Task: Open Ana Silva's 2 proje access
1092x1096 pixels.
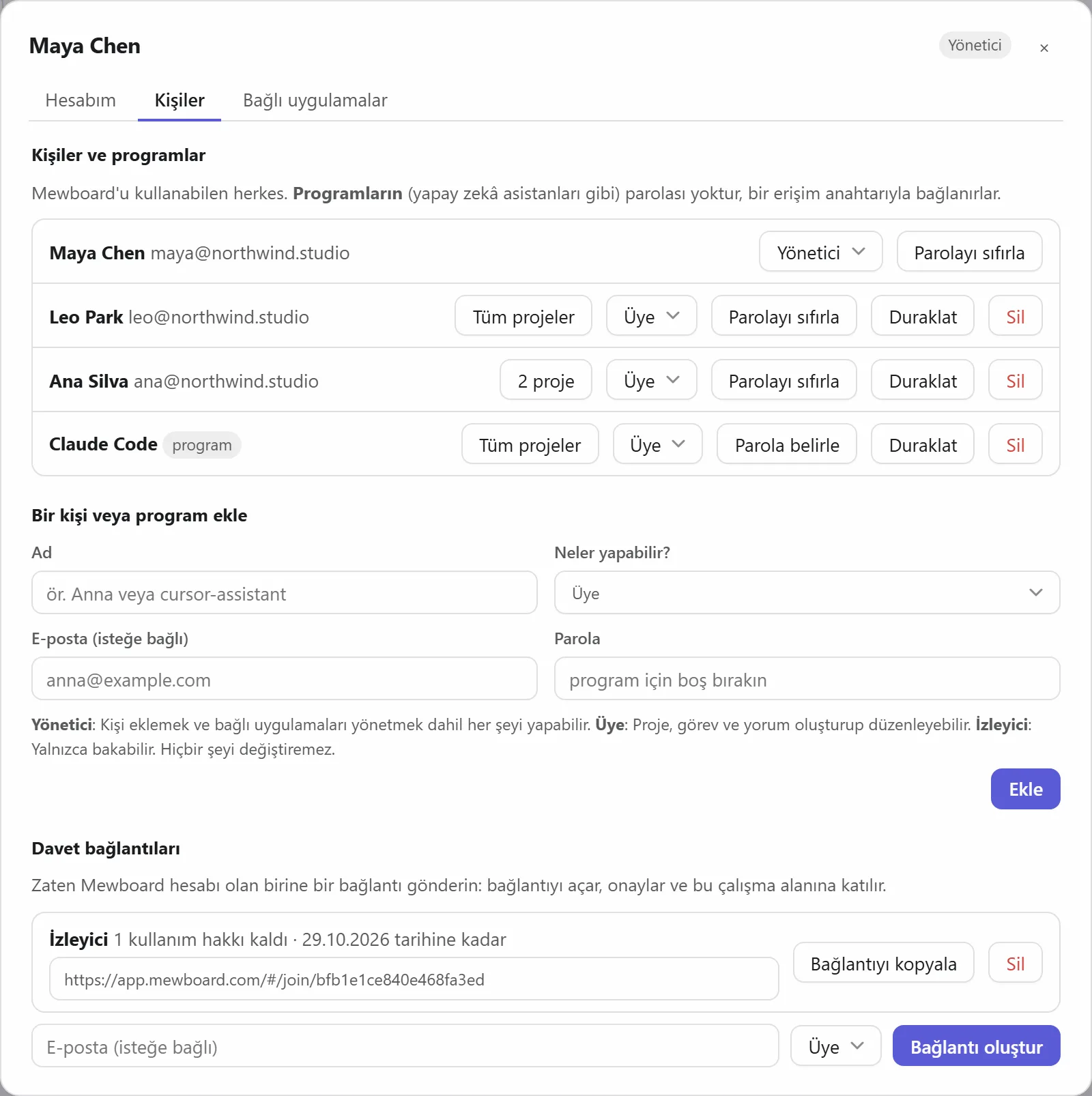Action: (x=546, y=380)
